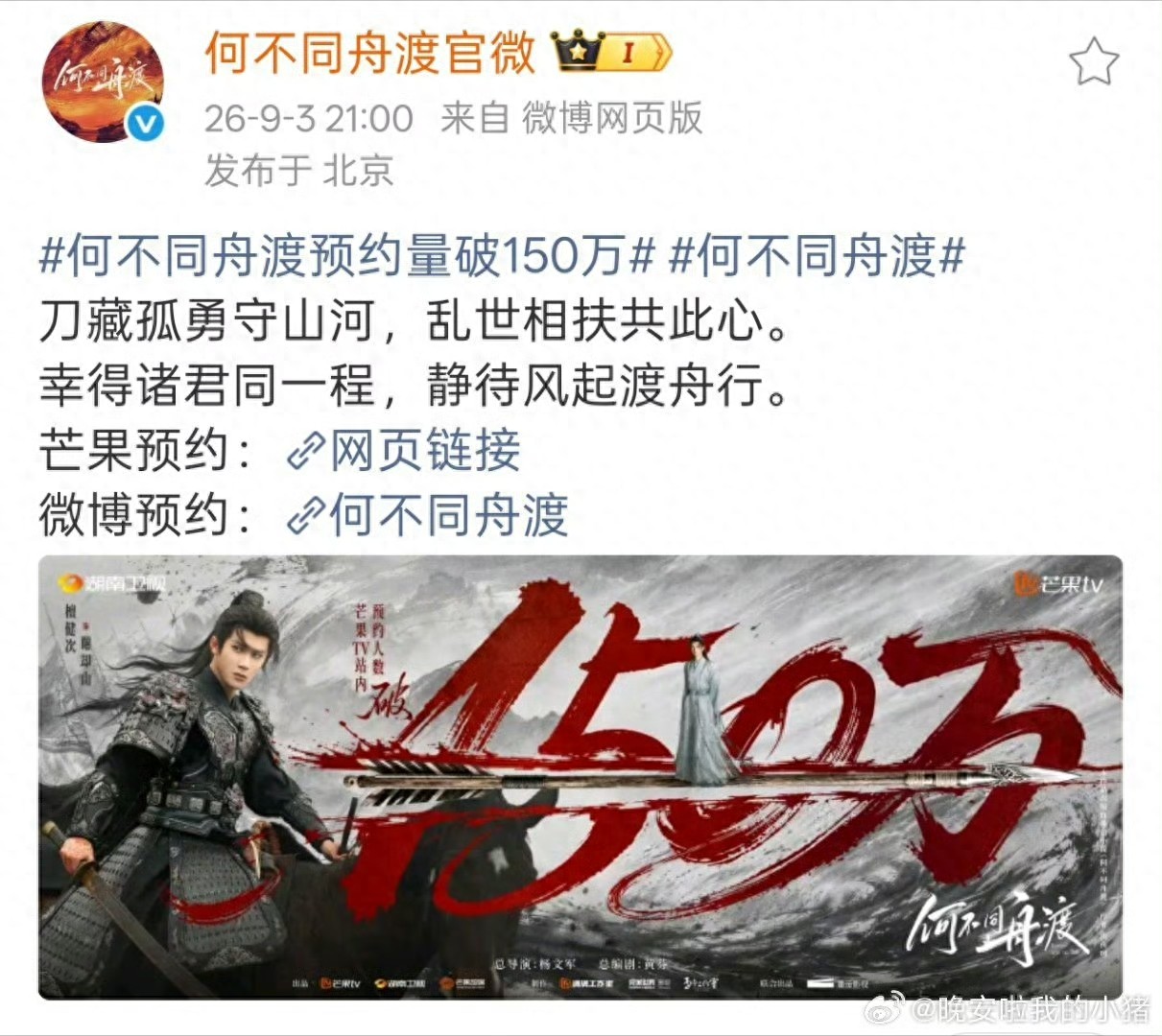Click the blue verified badge on avatar
1162x1036 pixels.
[x=146, y=124]
